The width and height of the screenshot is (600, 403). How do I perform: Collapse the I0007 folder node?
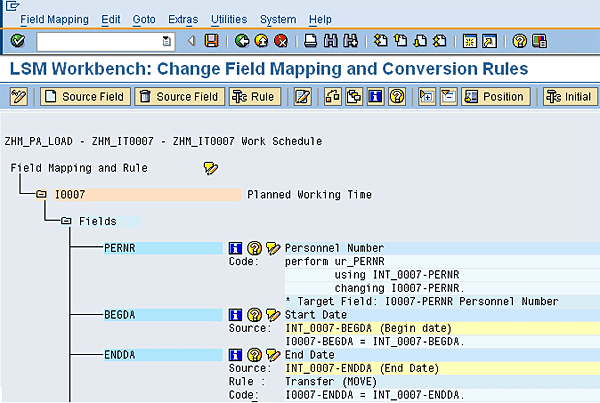click(x=42, y=195)
